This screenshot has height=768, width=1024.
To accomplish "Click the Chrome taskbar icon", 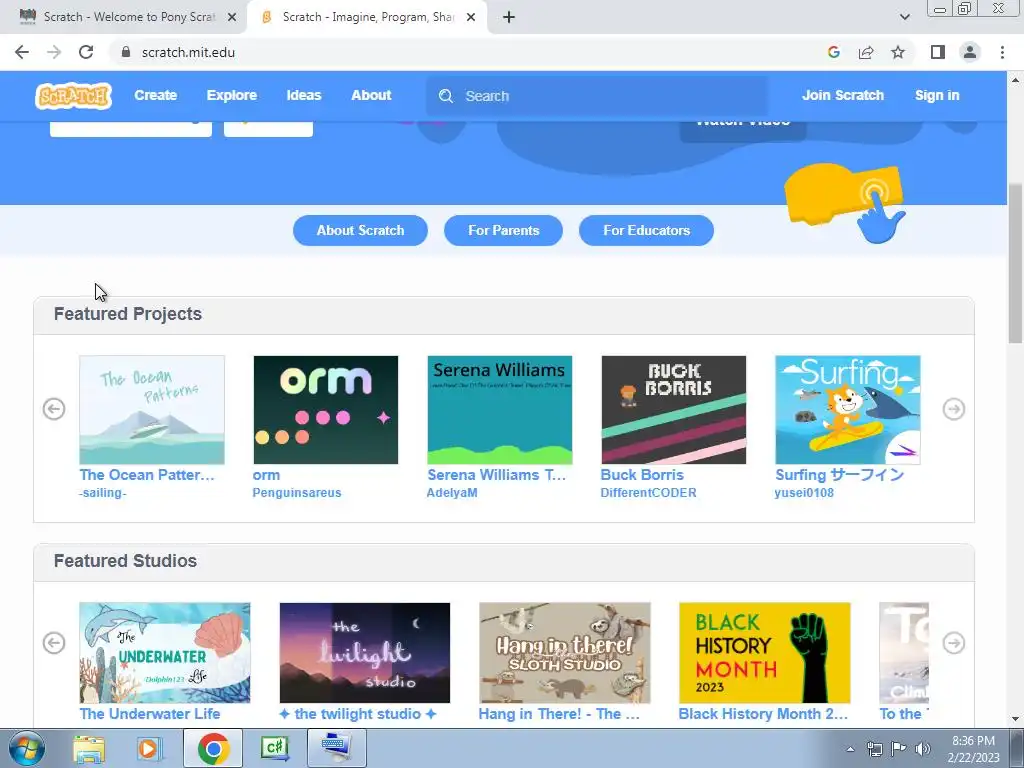I will 213,748.
